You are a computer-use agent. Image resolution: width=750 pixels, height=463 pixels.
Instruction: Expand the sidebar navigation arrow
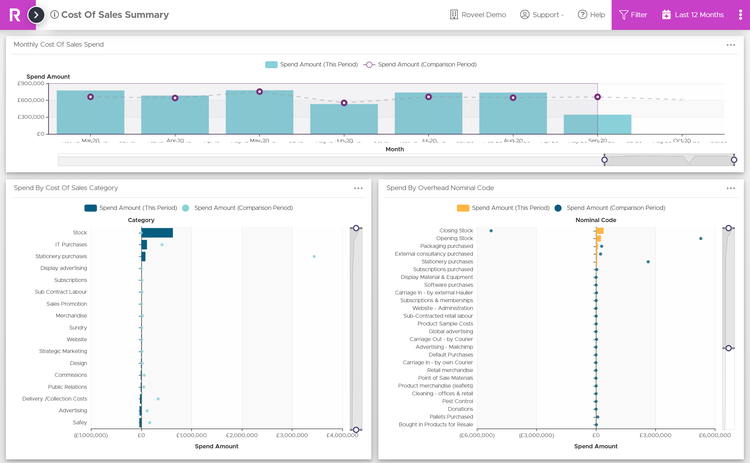point(36,15)
